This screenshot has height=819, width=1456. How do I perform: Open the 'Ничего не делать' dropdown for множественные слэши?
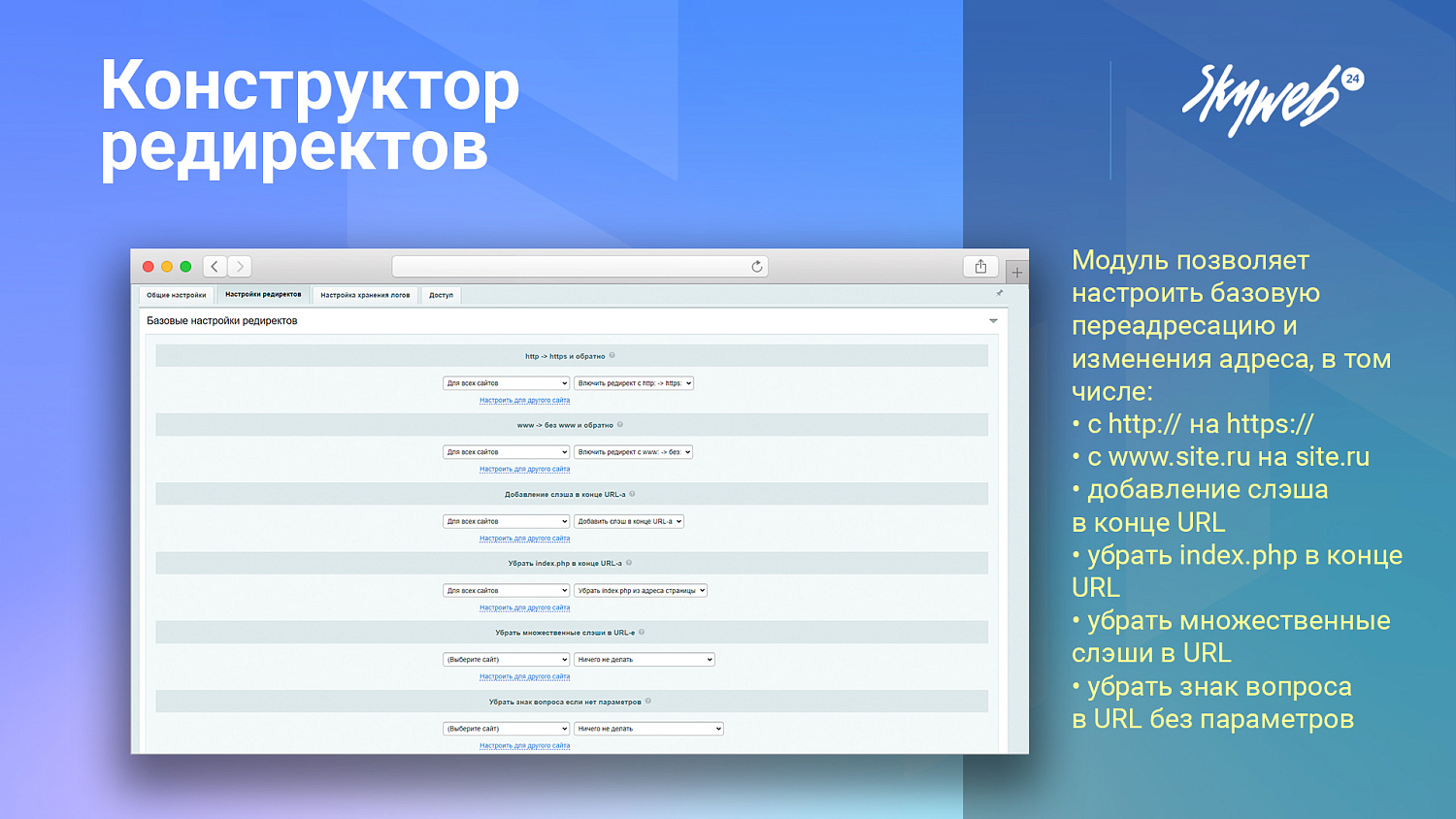[645, 659]
